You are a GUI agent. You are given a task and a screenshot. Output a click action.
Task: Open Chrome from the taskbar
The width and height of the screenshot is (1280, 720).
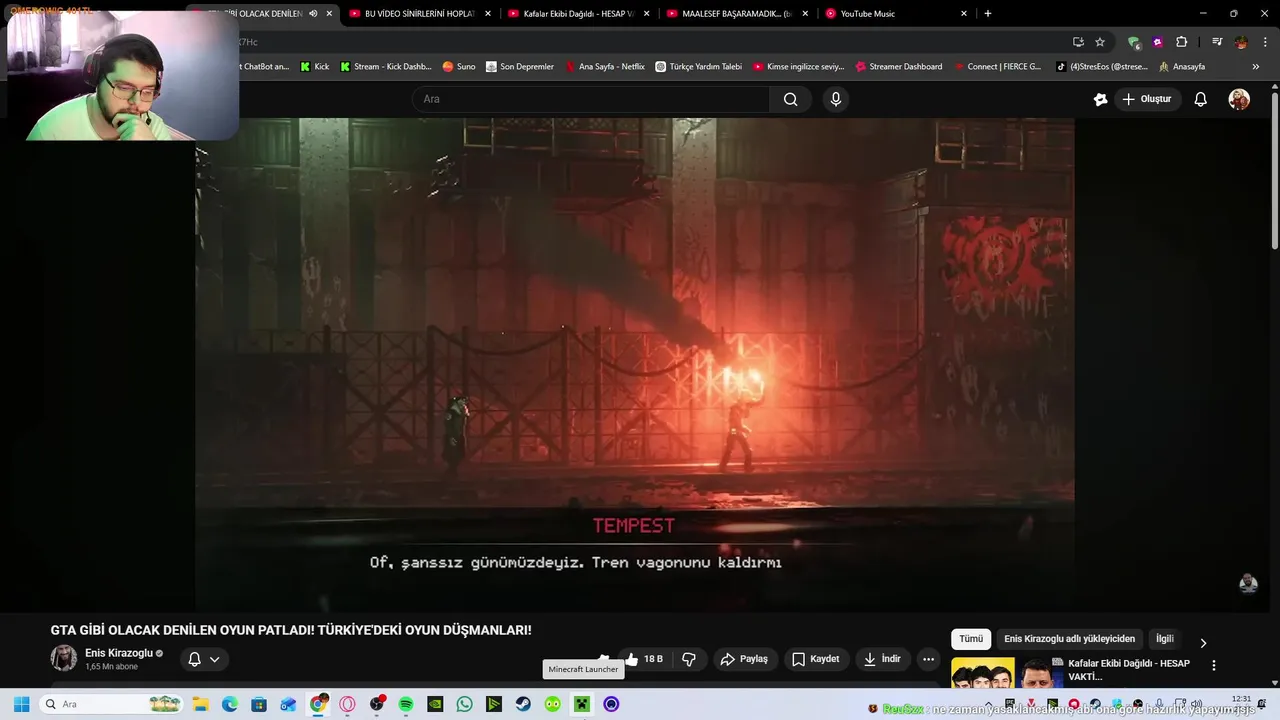pyautogui.click(x=318, y=704)
